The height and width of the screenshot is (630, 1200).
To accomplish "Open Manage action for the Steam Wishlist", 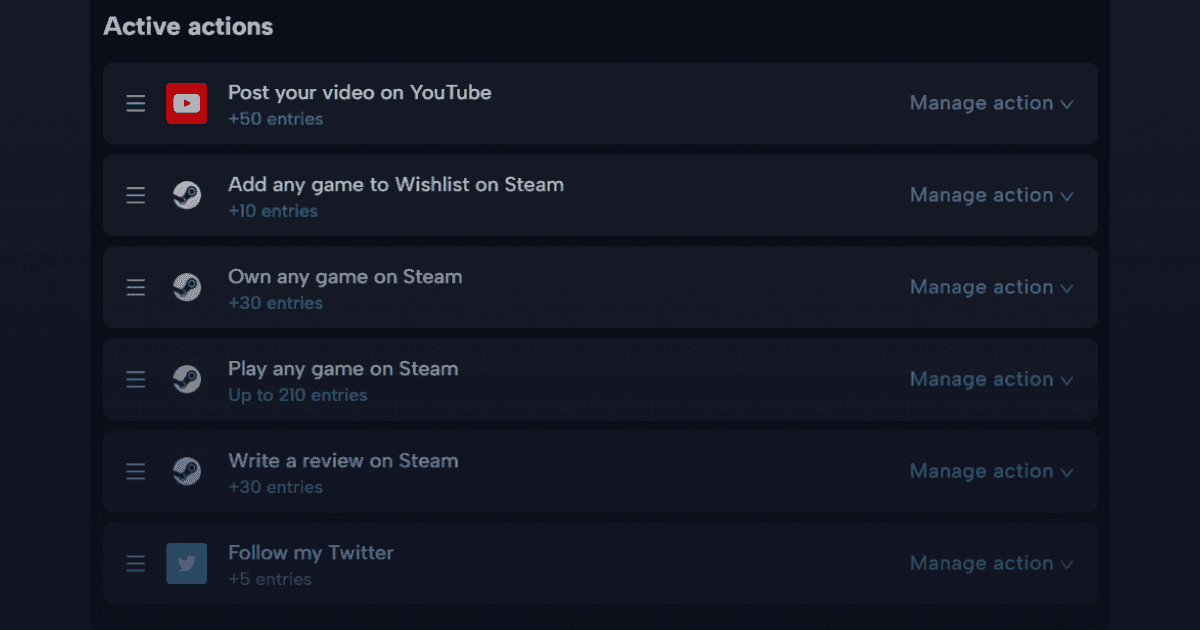I will [991, 195].
